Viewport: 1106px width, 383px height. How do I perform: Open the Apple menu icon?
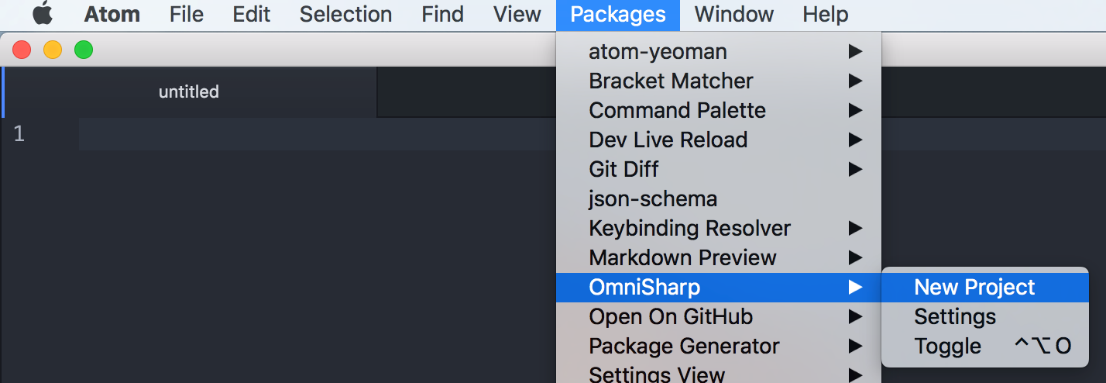point(43,13)
